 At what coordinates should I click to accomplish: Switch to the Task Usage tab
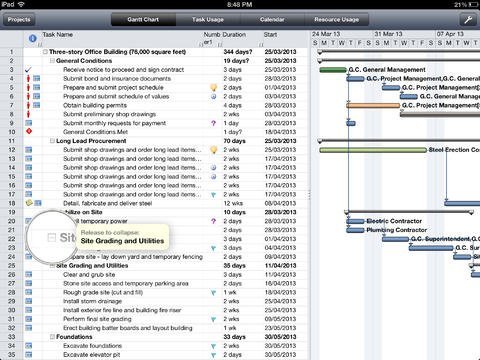click(x=208, y=20)
